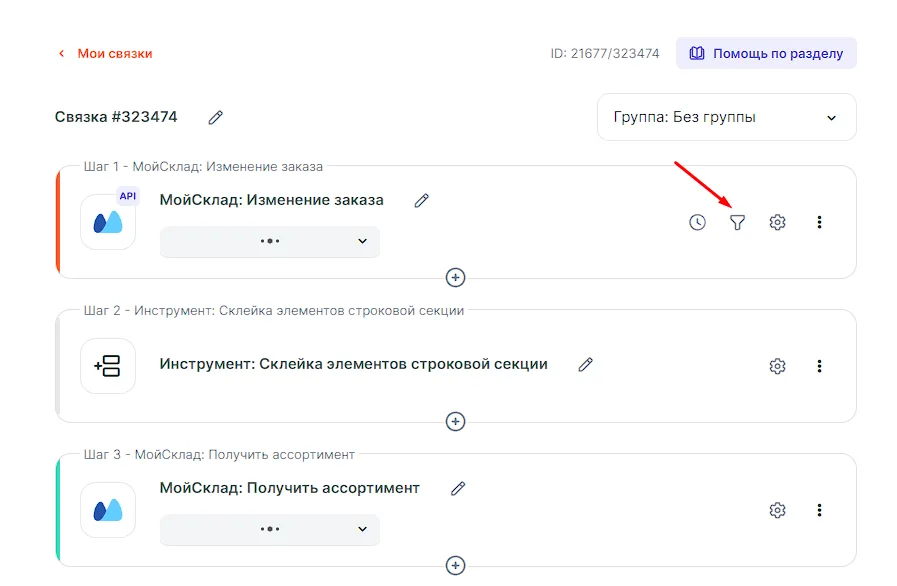The height and width of the screenshot is (586, 897).
Task: Rename step МойСклад: Изменение заказа with pencil
Action: (422, 200)
